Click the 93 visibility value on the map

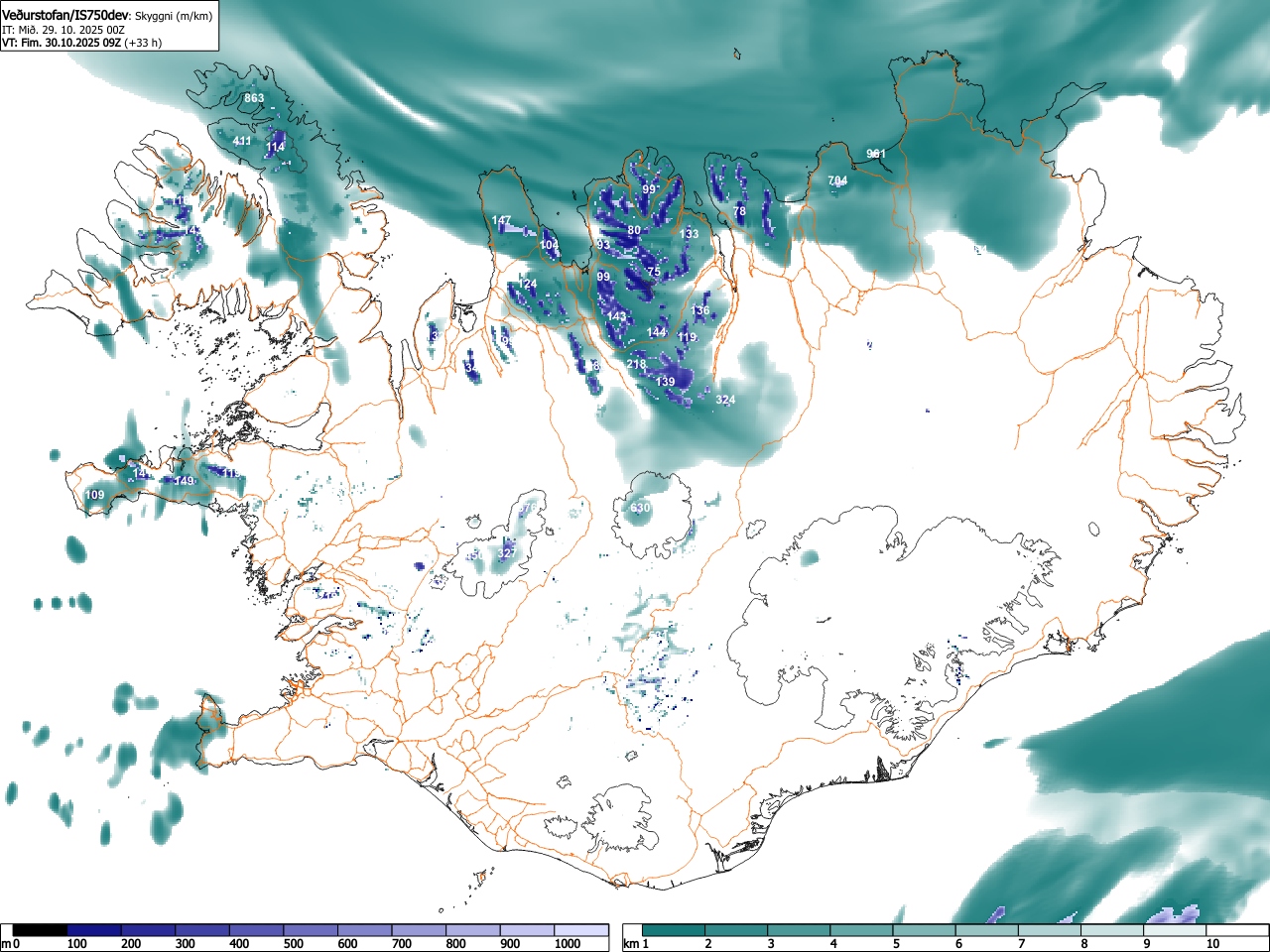coord(603,245)
